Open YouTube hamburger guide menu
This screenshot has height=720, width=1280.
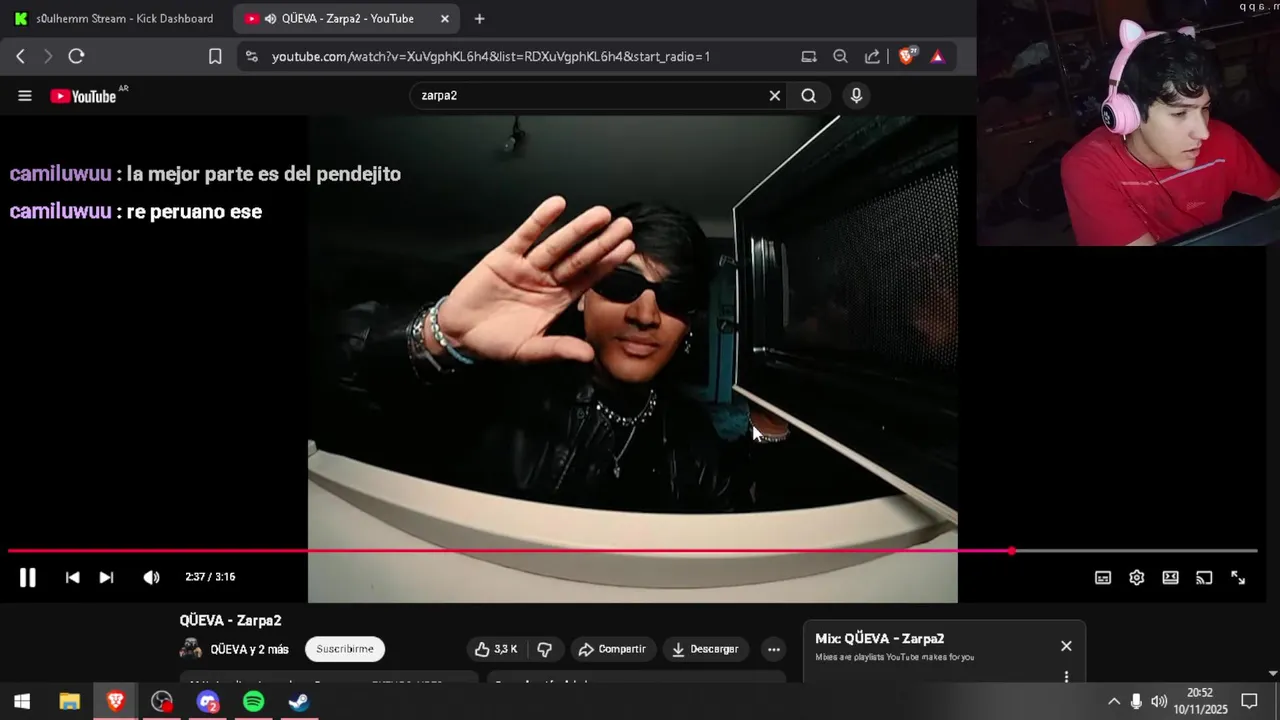[x=25, y=96]
